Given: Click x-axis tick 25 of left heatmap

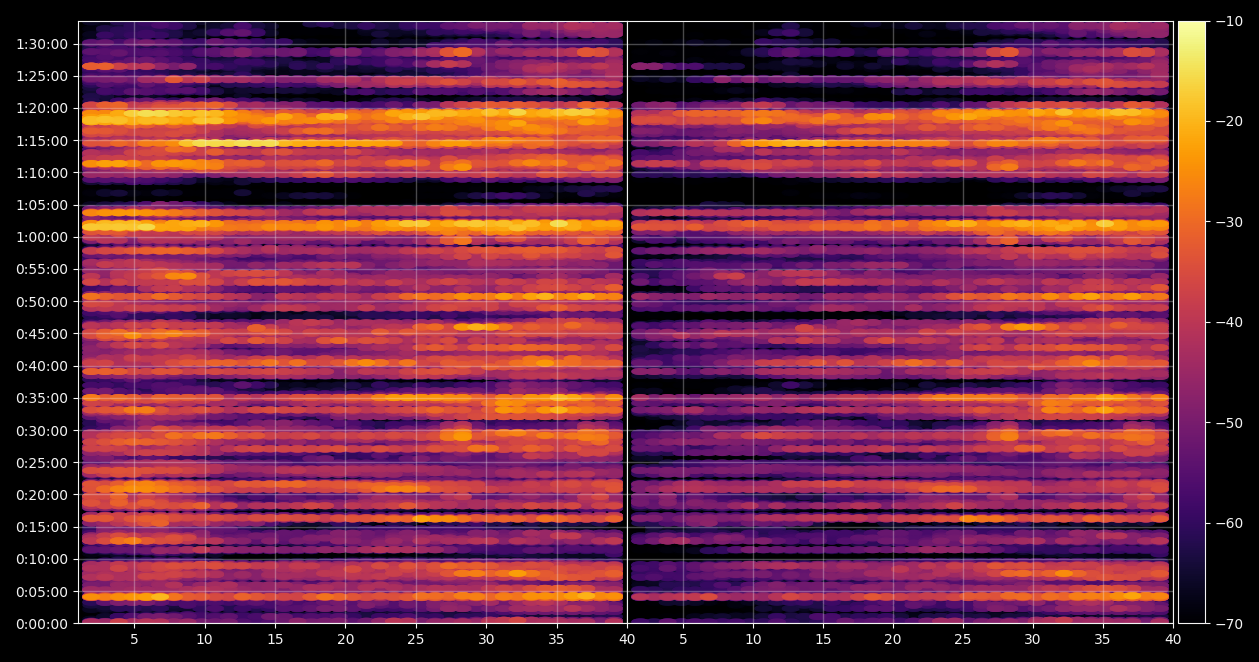Looking at the screenshot, I should click(x=416, y=640).
